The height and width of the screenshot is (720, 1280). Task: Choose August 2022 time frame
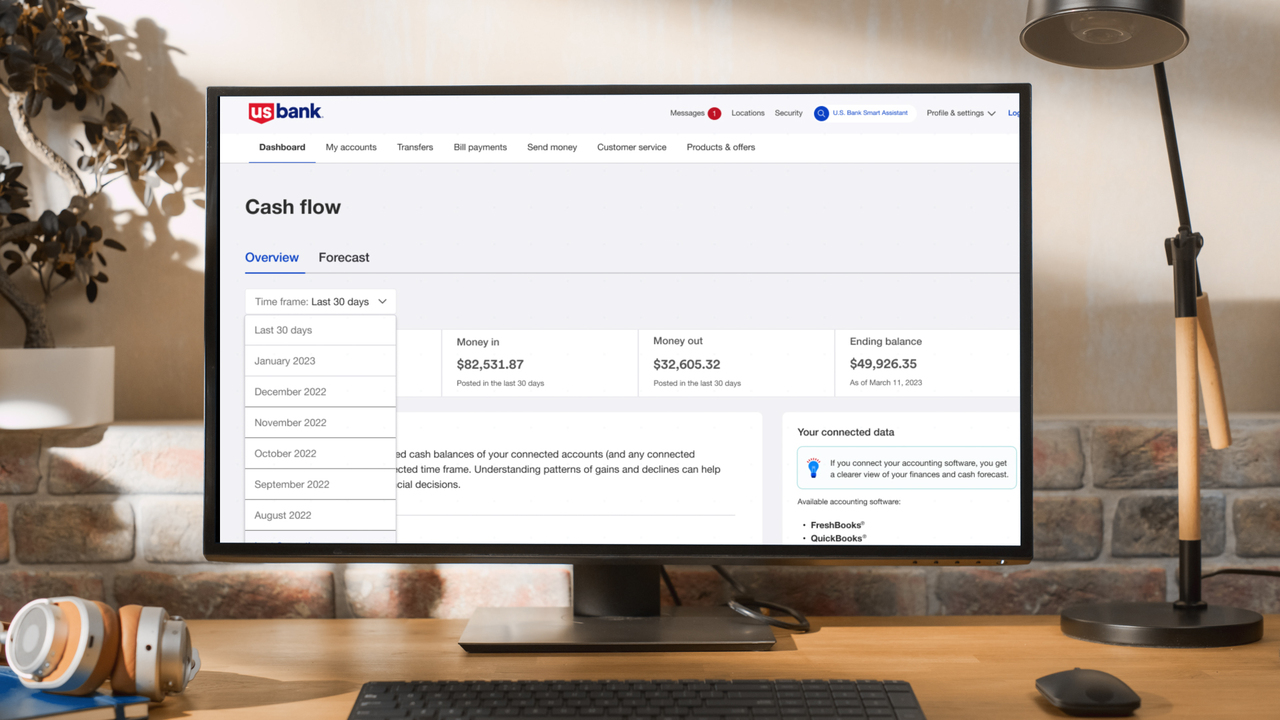320,516
